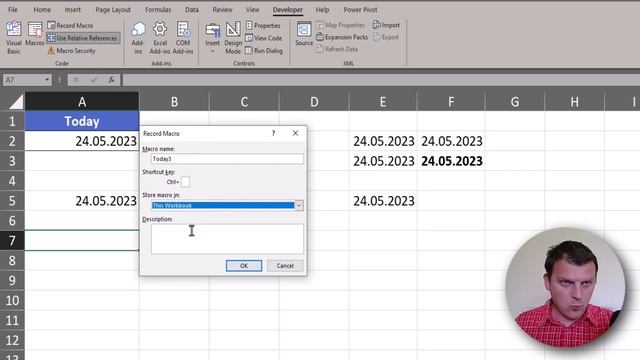Toggle Design Mode
The height and width of the screenshot is (360, 640).
(x=233, y=38)
